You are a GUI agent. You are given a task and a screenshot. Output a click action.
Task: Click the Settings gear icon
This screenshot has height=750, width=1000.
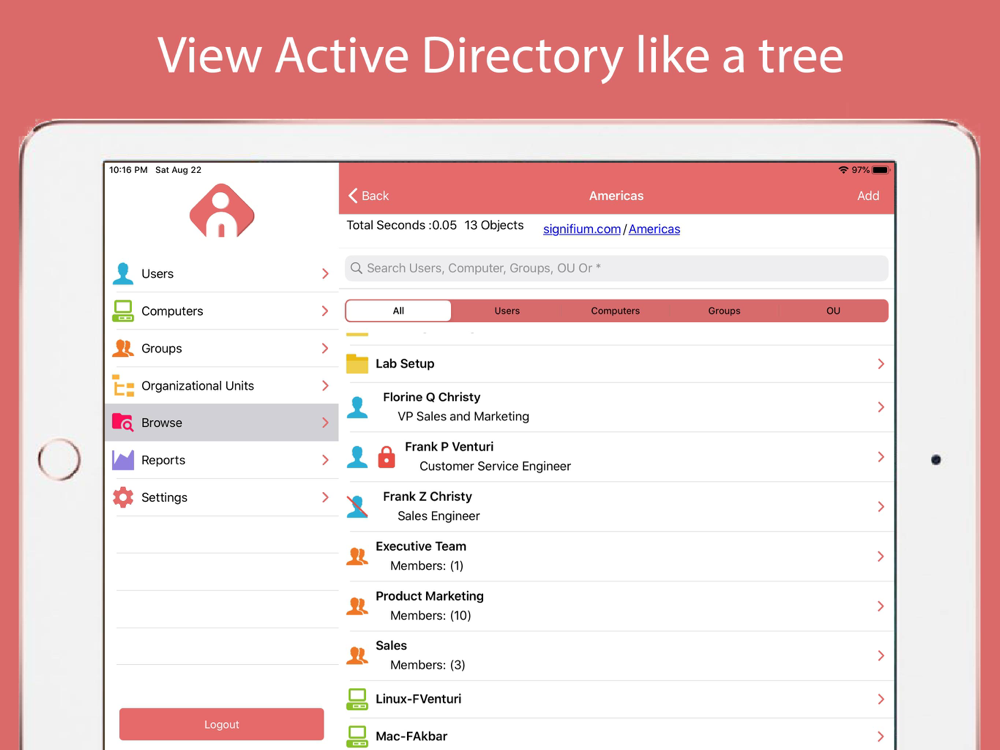123,497
